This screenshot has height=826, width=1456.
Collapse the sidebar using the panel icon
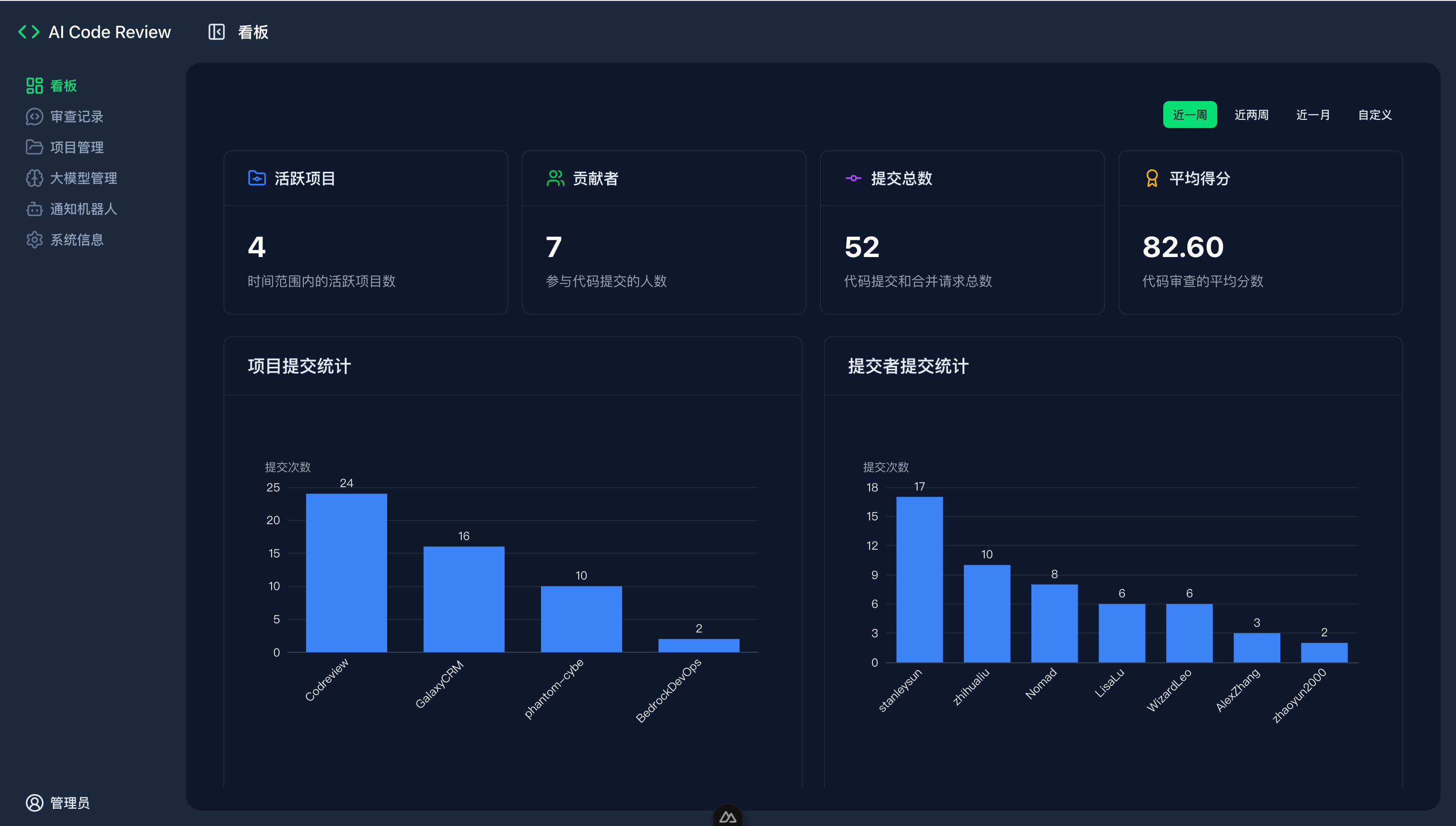point(216,32)
